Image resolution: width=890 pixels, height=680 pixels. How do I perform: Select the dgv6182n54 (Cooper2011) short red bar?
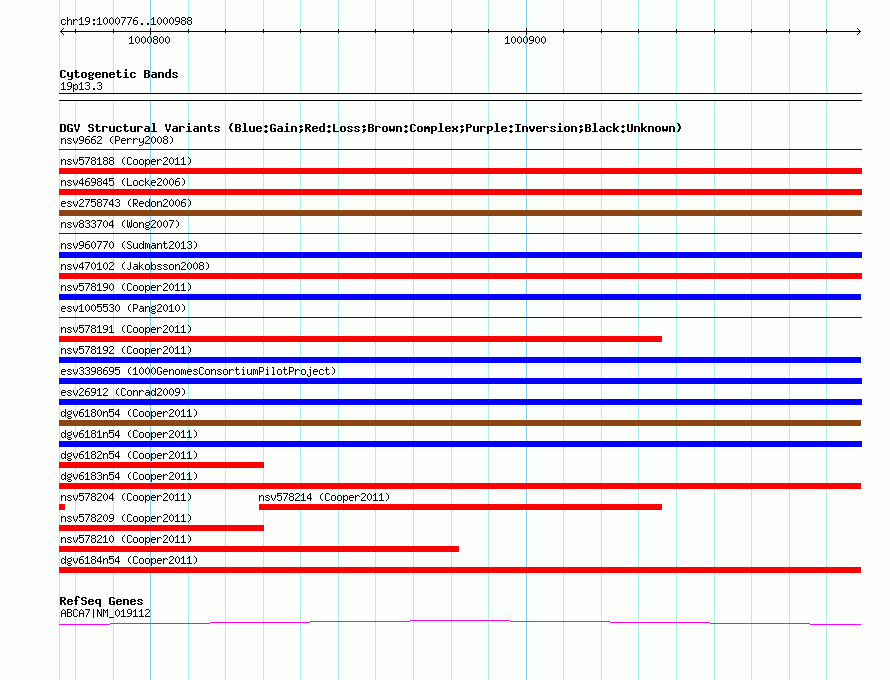[x=161, y=465]
